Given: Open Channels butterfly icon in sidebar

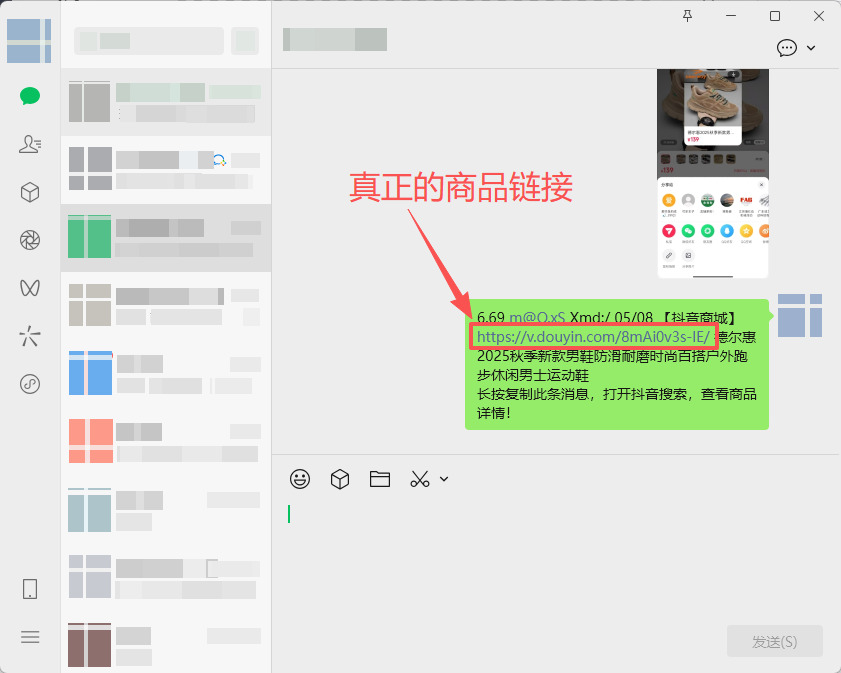Looking at the screenshot, I should coord(30,288).
